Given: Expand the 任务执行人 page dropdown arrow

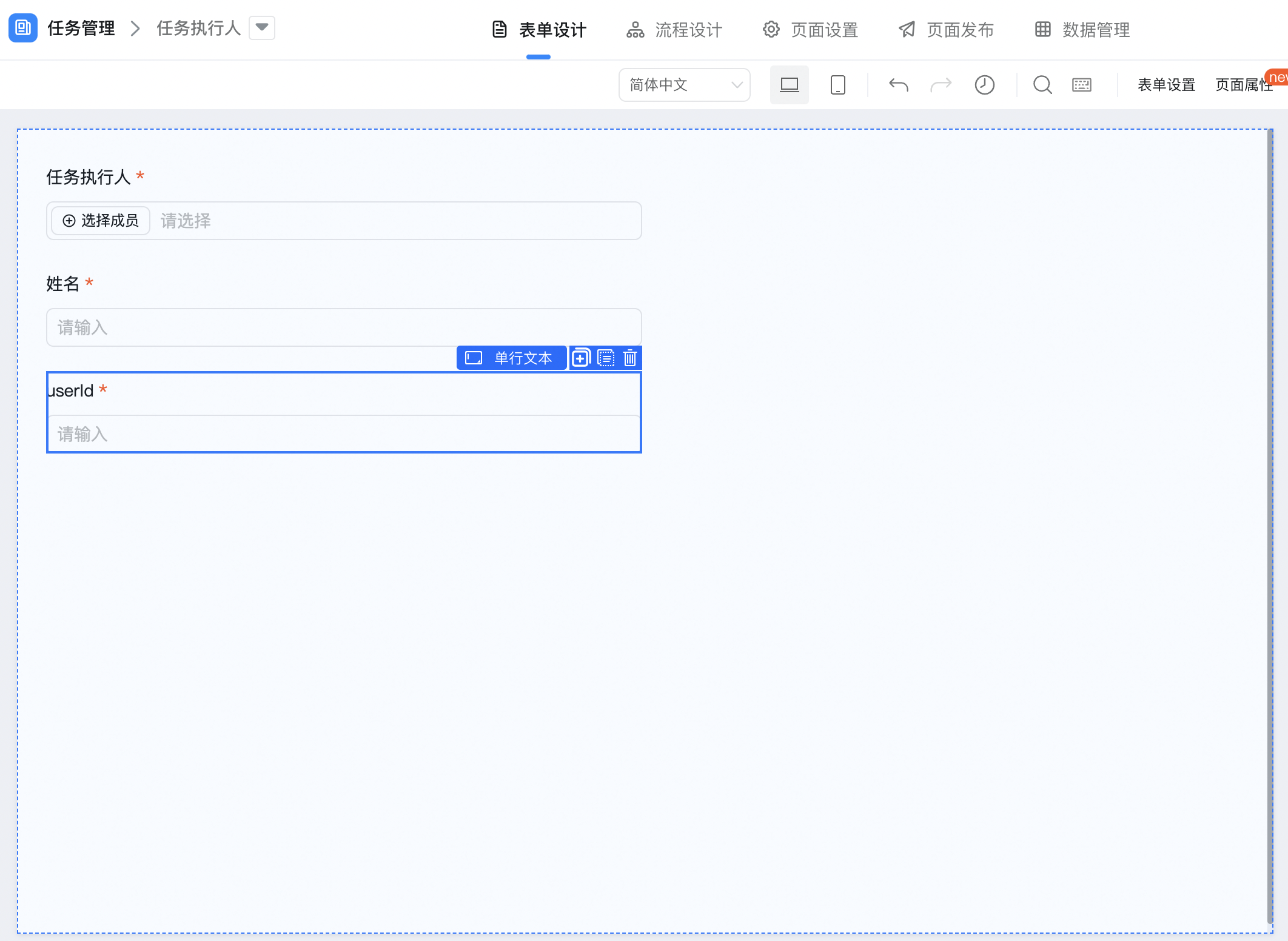Looking at the screenshot, I should [x=262, y=28].
